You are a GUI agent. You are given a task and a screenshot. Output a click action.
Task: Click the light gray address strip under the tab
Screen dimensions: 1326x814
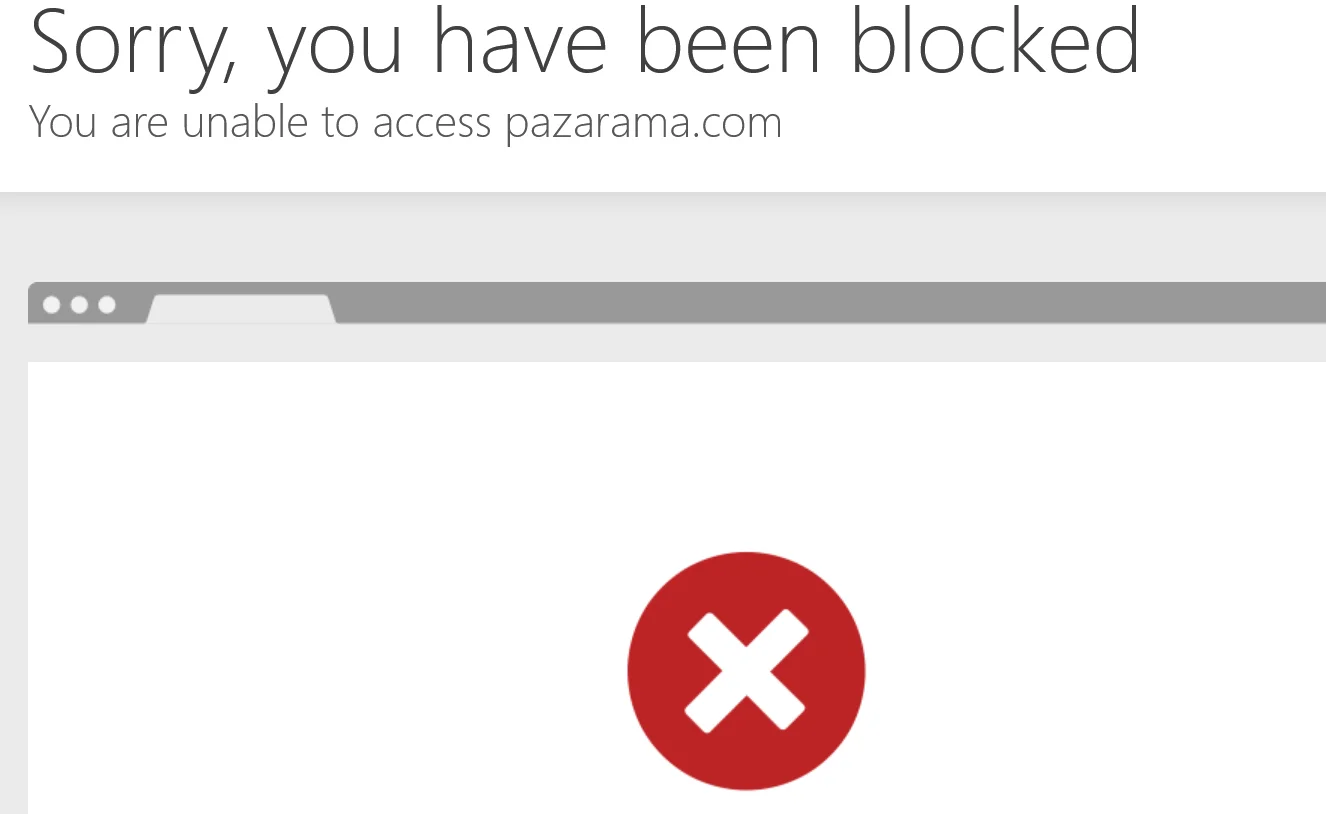pyautogui.click(x=677, y=343)
